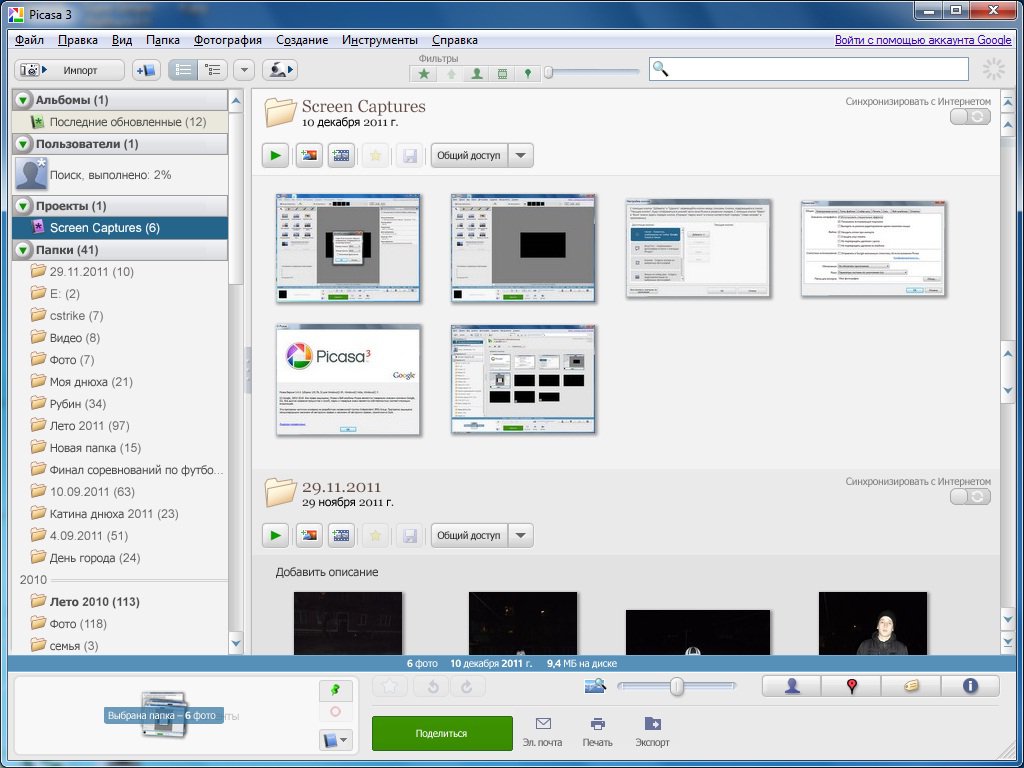Click the add new album icon

pos(146,70)
